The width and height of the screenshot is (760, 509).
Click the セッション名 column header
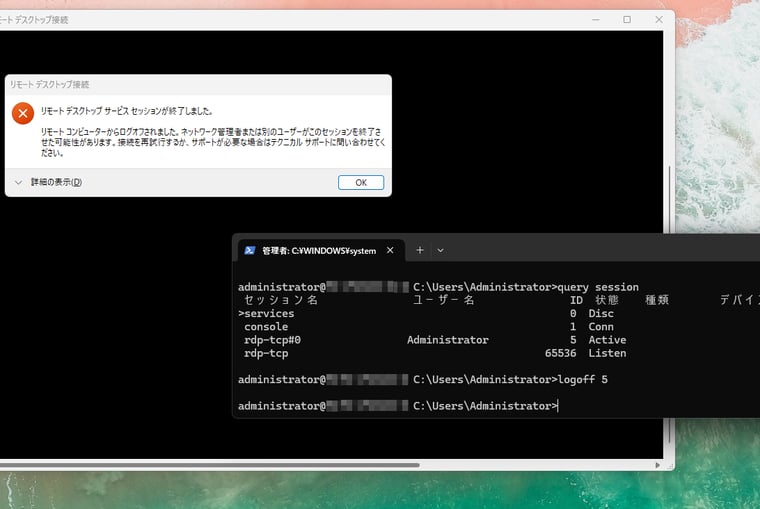281,300
